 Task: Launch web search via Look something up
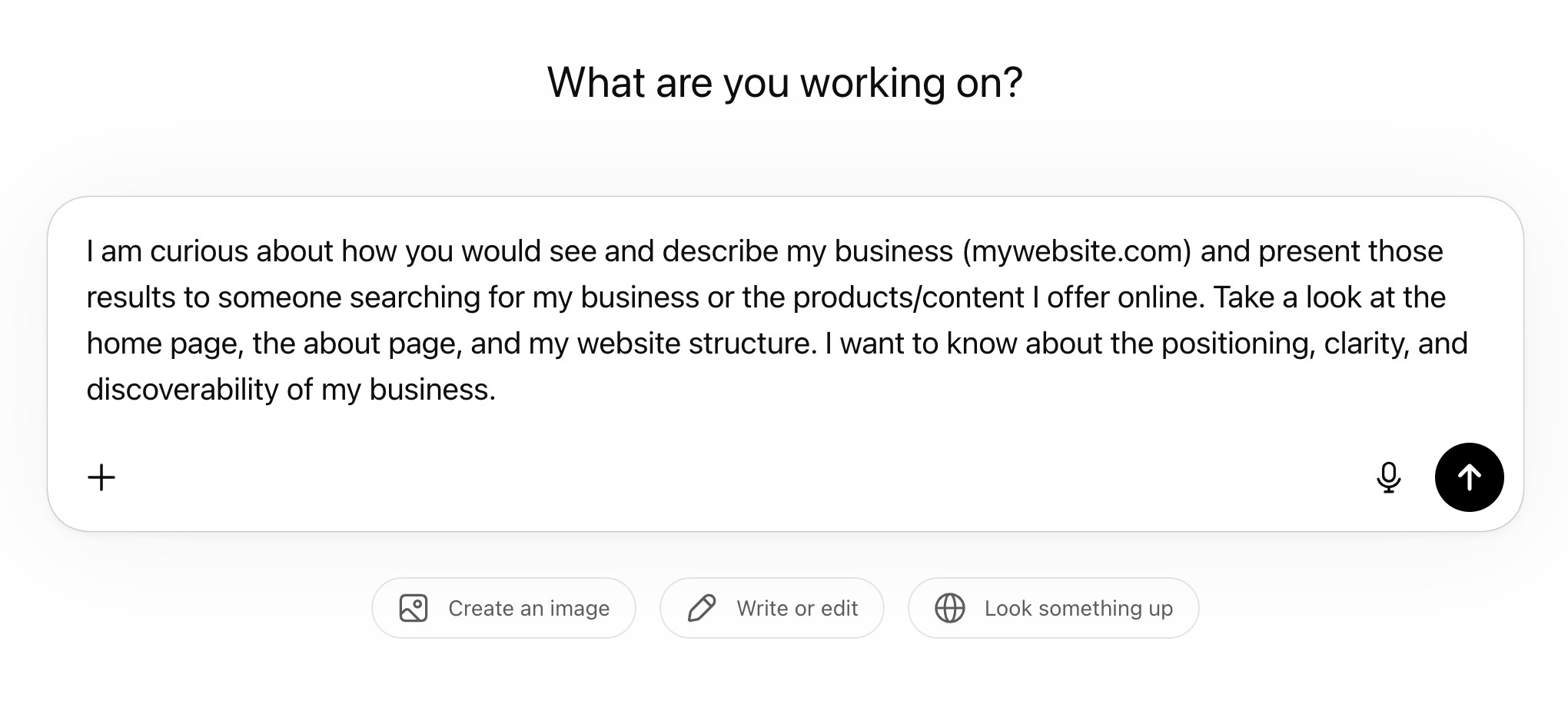[1052, 607]
